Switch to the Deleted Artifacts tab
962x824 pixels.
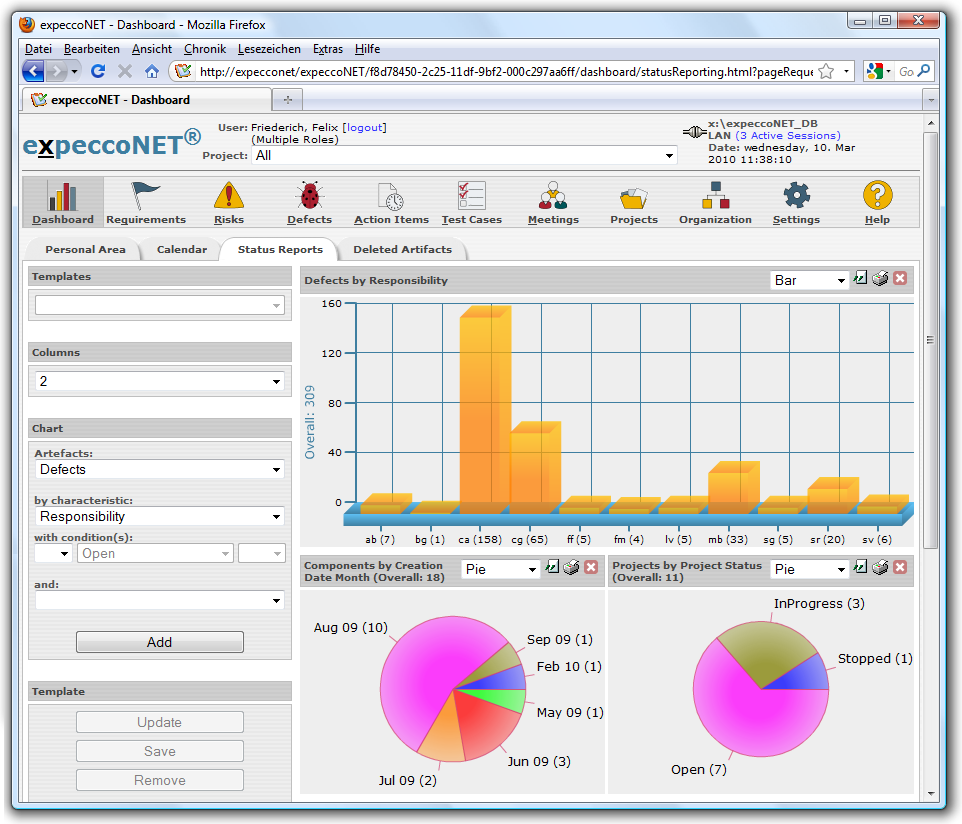click(x=402, y=249)
